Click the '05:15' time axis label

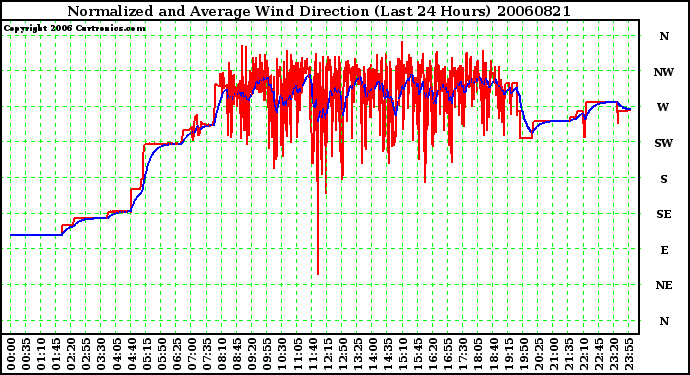pos(147,354)
